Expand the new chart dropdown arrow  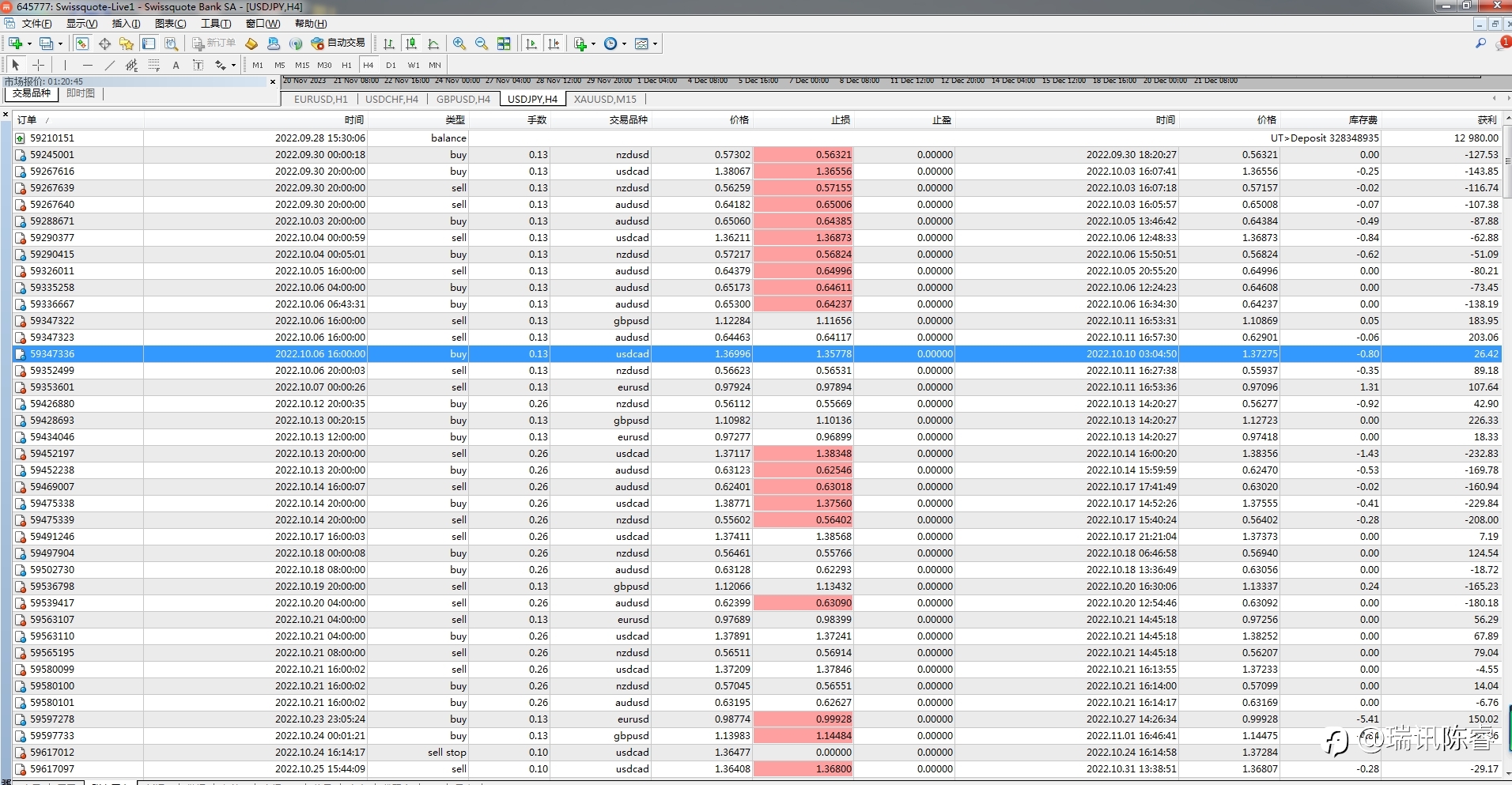click(29, 43)
